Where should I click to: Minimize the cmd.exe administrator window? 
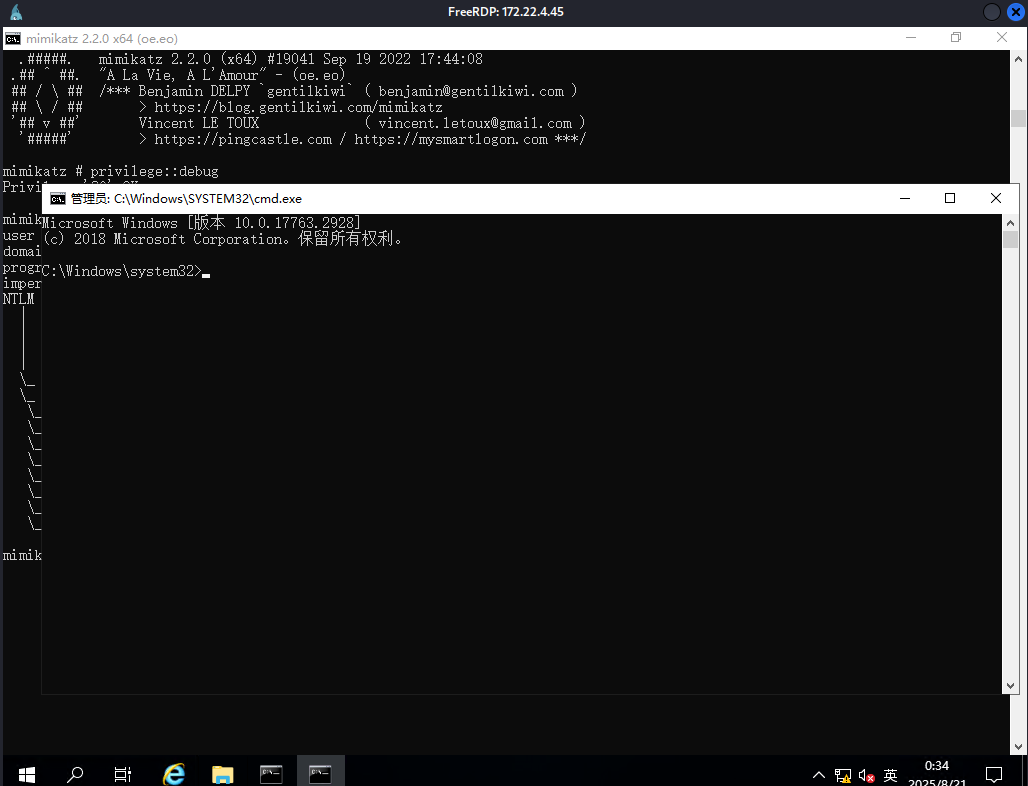pyautogui.click(x=905, y=198)
